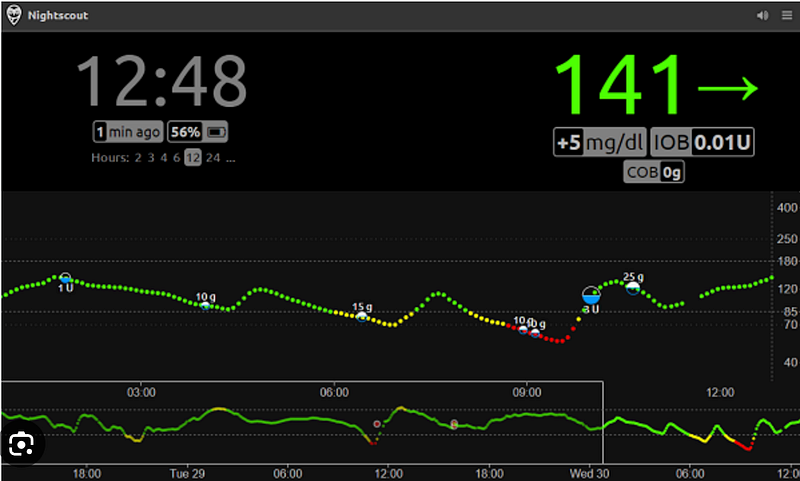Open the hamburger settings menu

coord(787,15)
